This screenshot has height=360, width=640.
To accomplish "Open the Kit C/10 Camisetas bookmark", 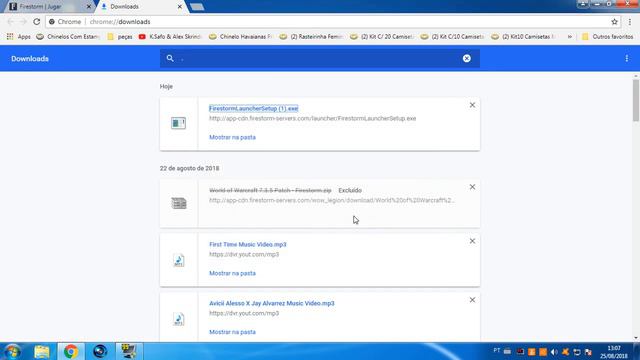I will click(x=452, y=37).
